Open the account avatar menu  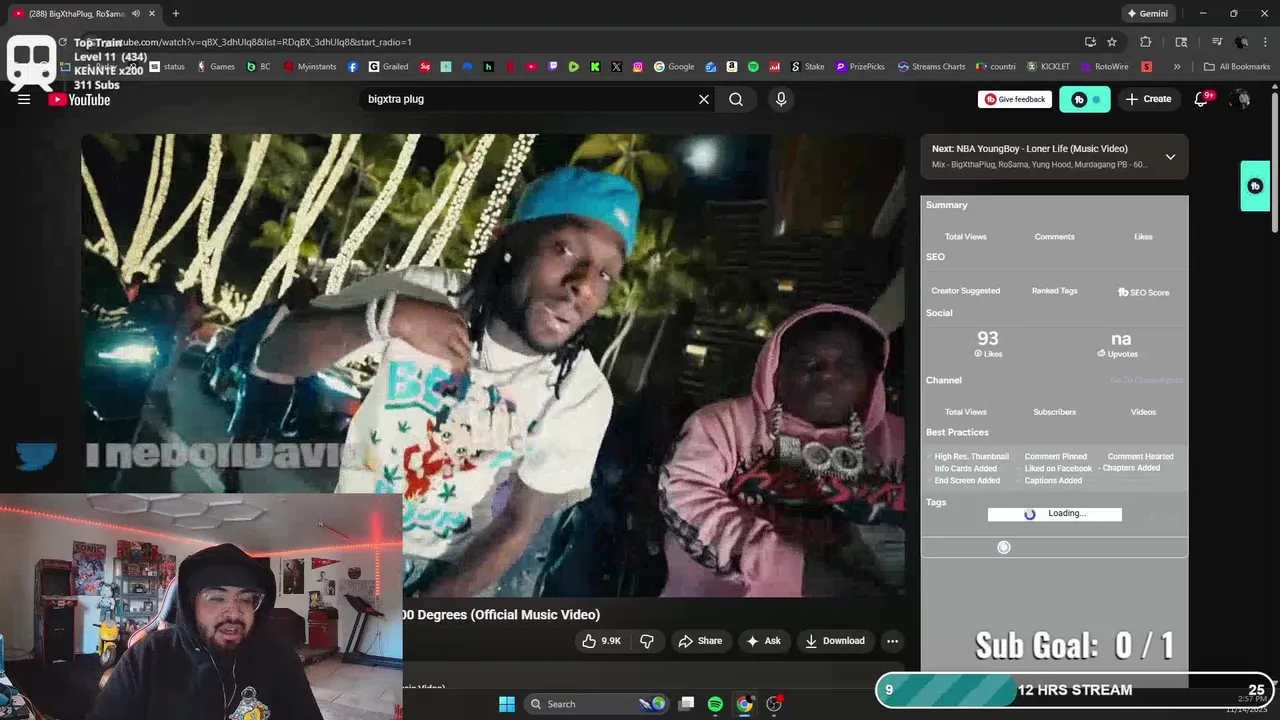coord(1241,99)
